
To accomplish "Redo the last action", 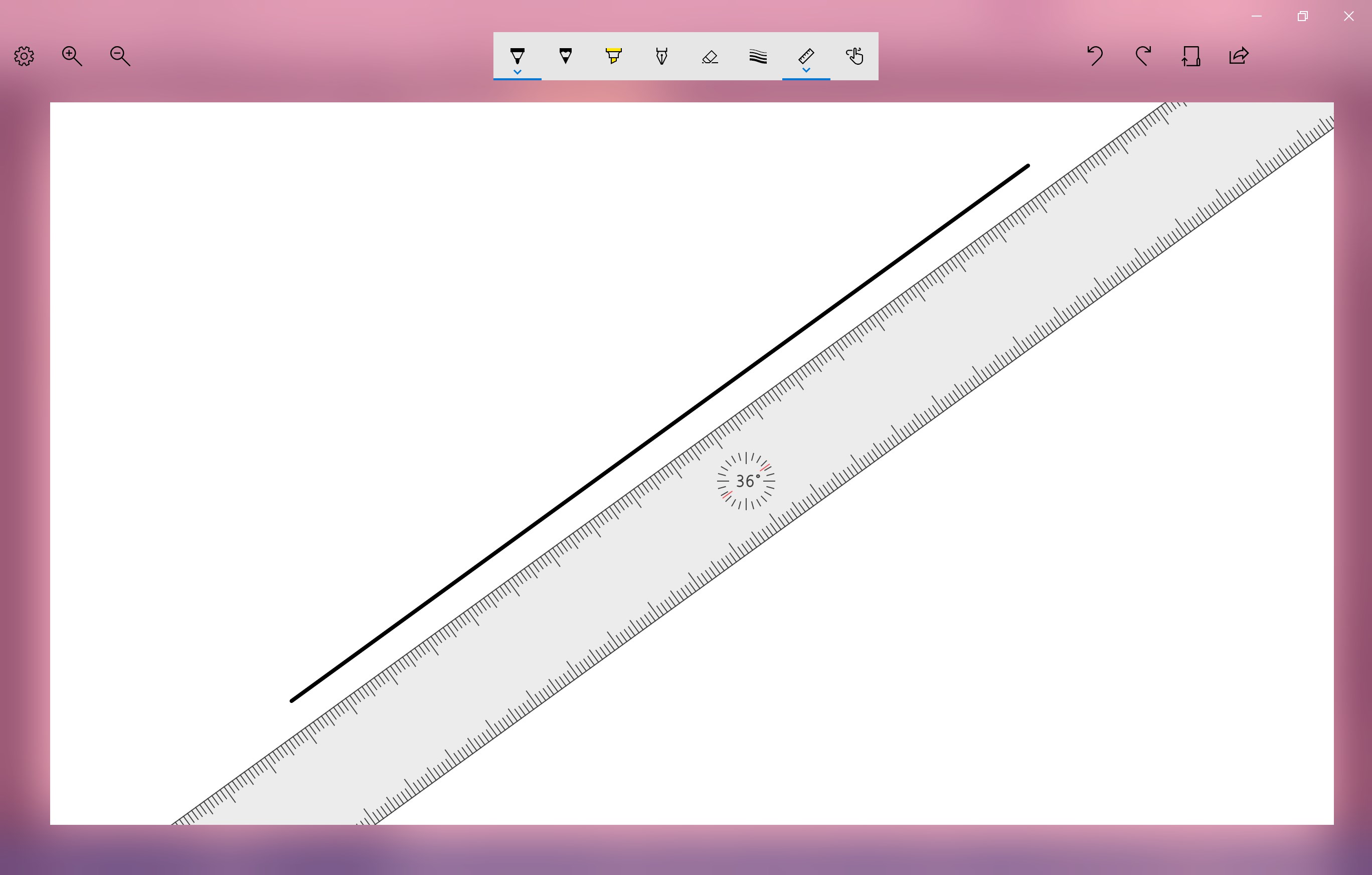I will tap(1143, 56).
